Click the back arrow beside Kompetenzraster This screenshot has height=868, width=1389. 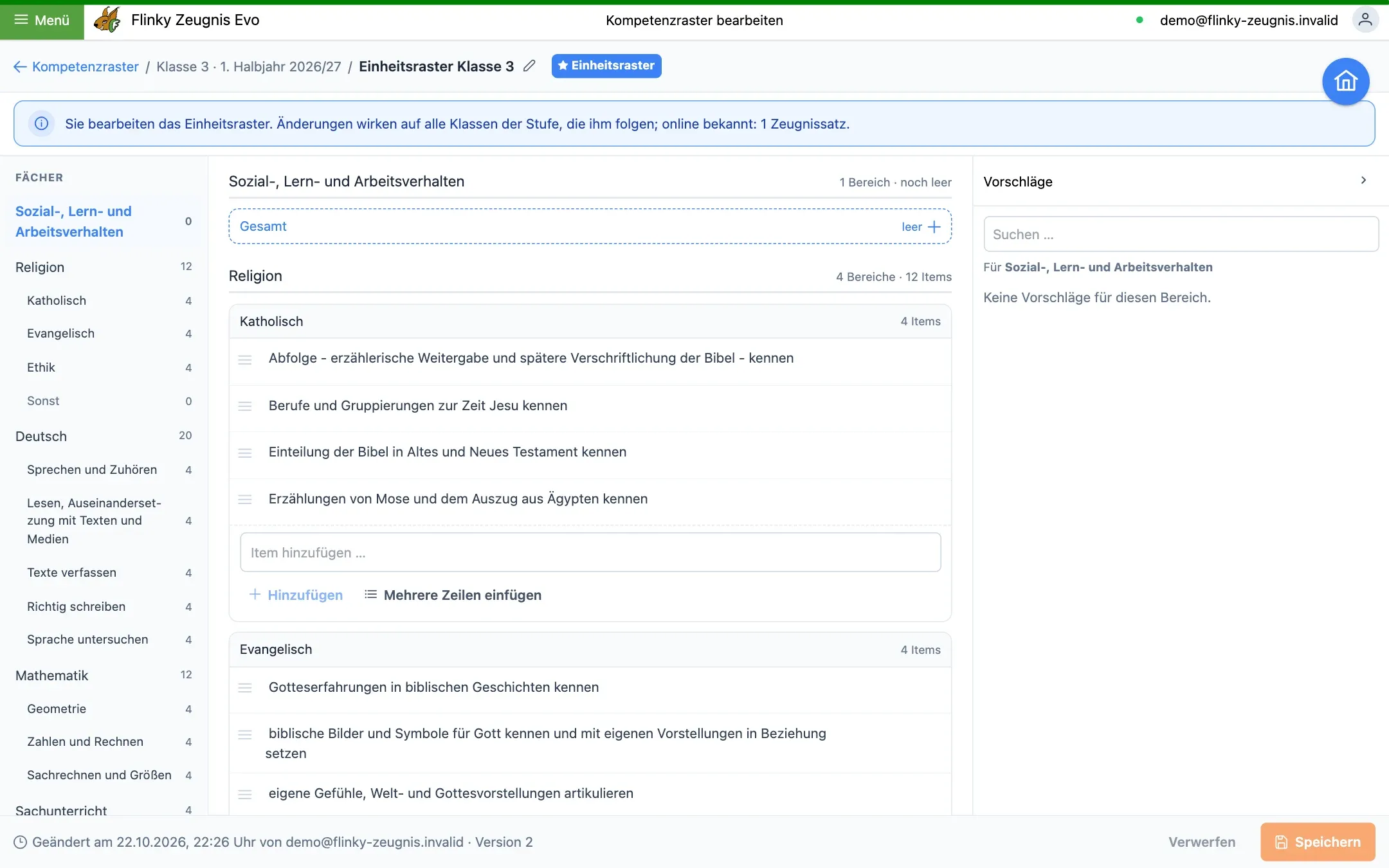click(x=20, y=67)
